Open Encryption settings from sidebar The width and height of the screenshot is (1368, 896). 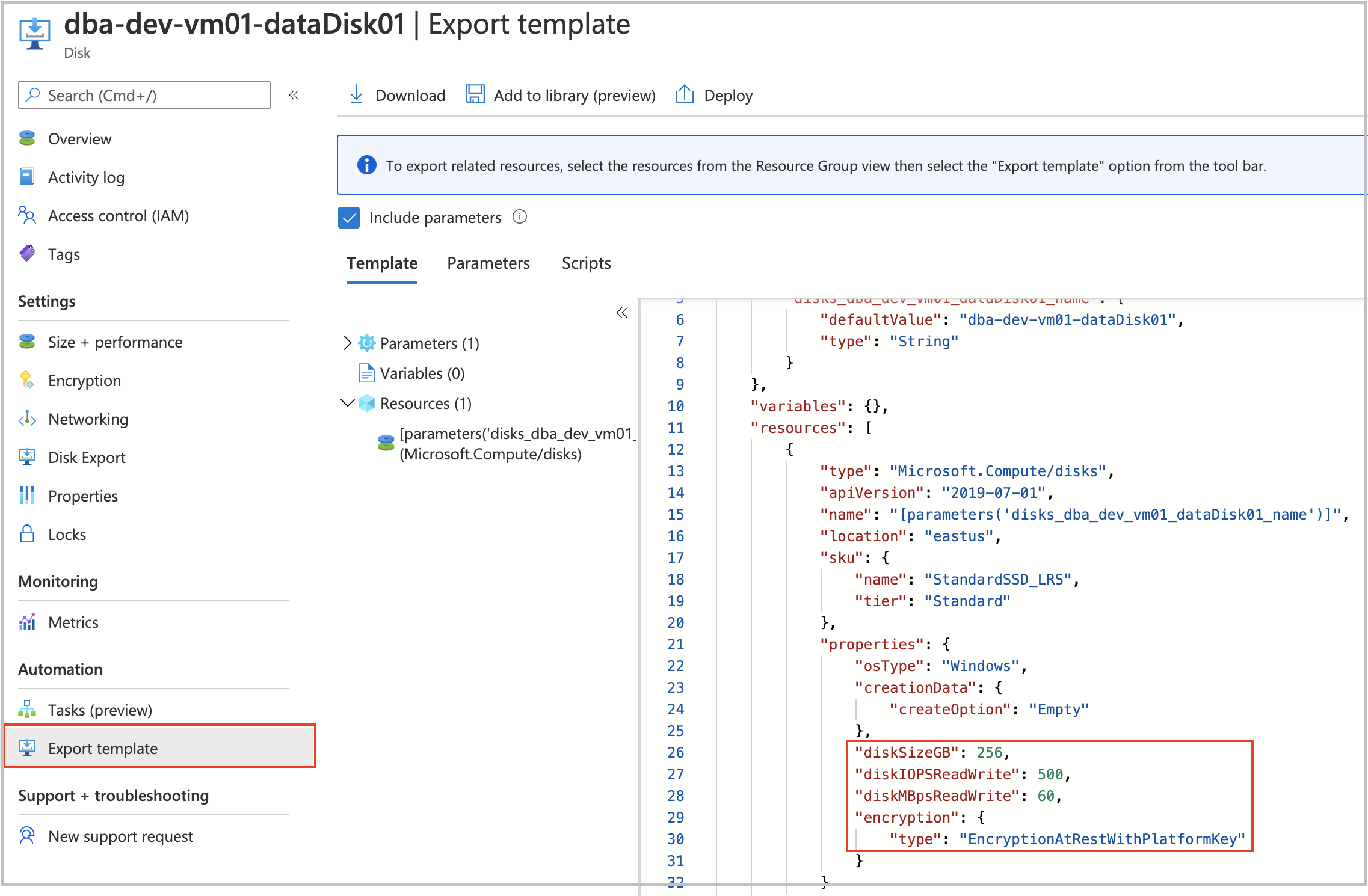point(84,381)
